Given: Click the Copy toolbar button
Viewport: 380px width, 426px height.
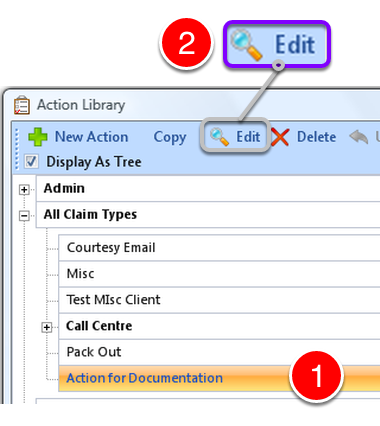Looking at the screenshot, I should [170, 137].
